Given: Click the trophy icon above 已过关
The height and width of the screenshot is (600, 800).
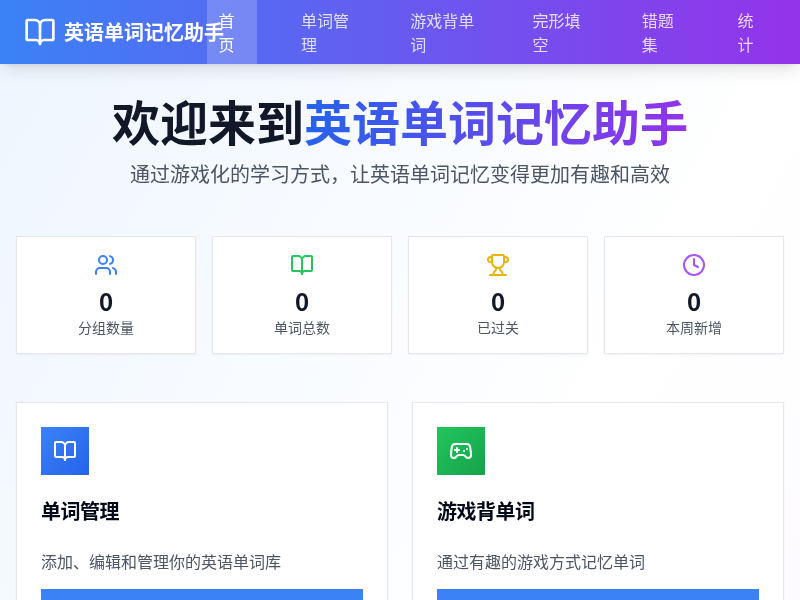Looking at the screenshot, I should tap(498, 265).
